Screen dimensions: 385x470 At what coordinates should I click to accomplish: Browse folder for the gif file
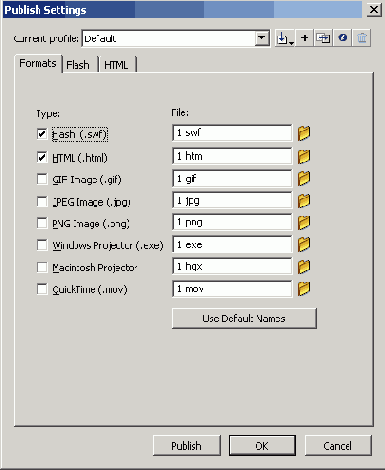(x=304, y=179)
